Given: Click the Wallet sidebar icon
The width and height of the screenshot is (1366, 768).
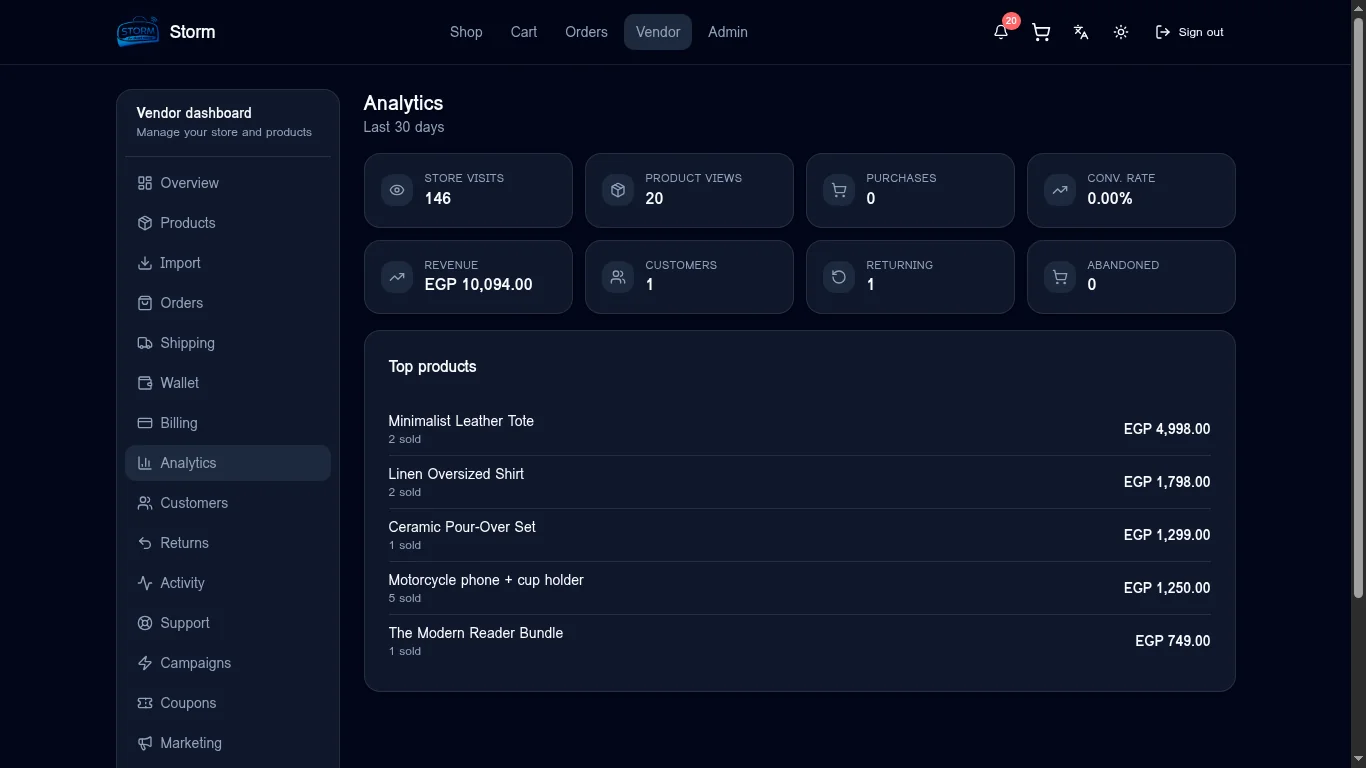Looking at the screenshot, I should [145, 383].
